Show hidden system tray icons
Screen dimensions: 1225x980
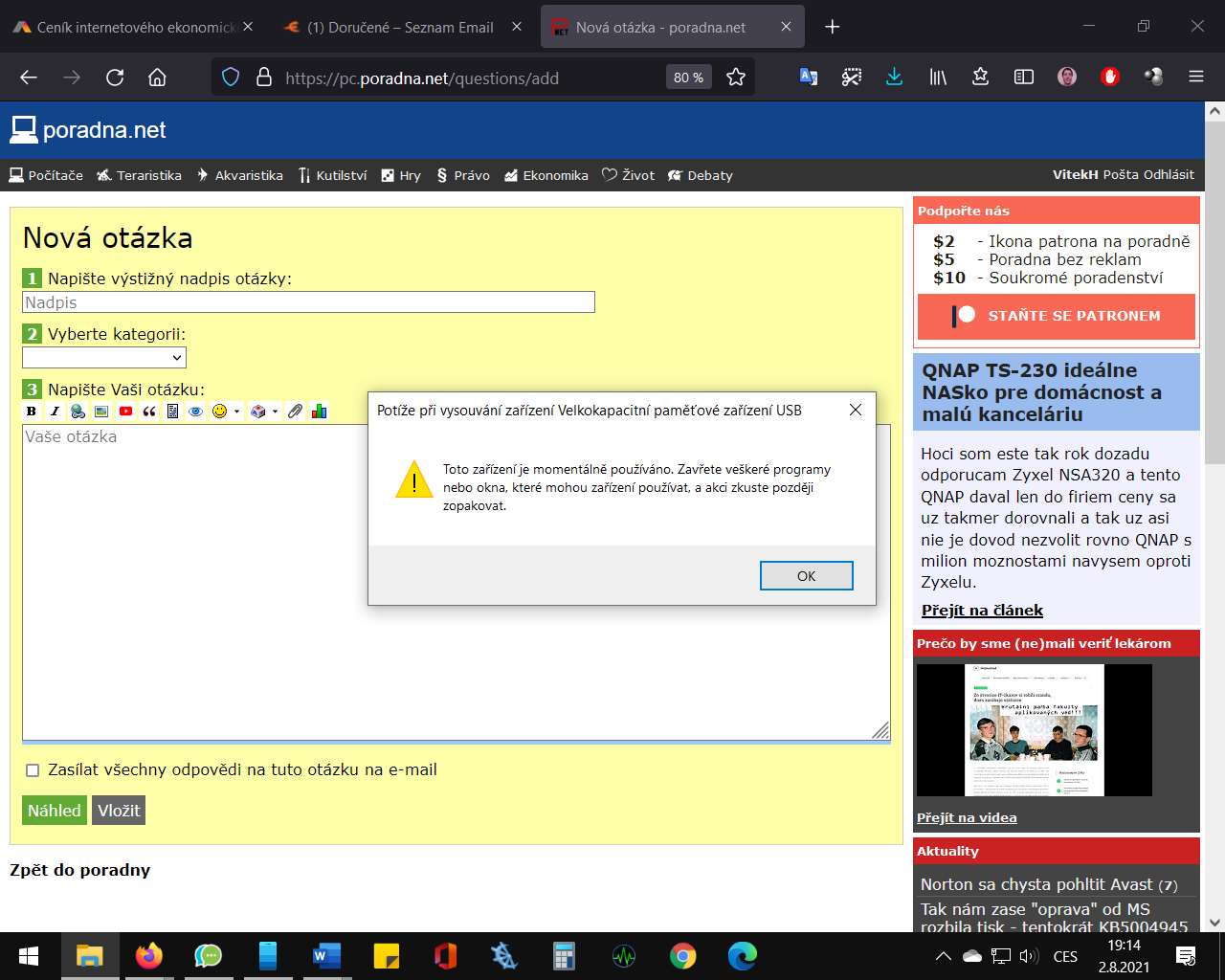[943, 956]
